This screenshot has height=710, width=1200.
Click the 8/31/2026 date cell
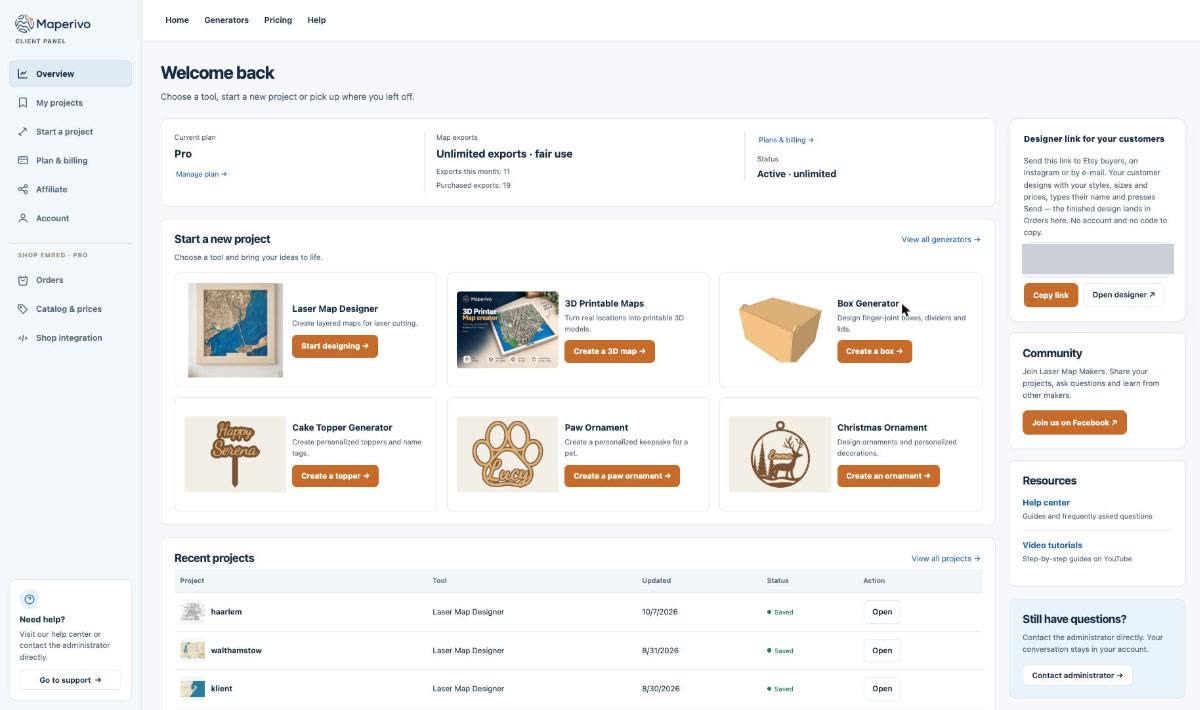pyautogui.click(x=660, y=651)
